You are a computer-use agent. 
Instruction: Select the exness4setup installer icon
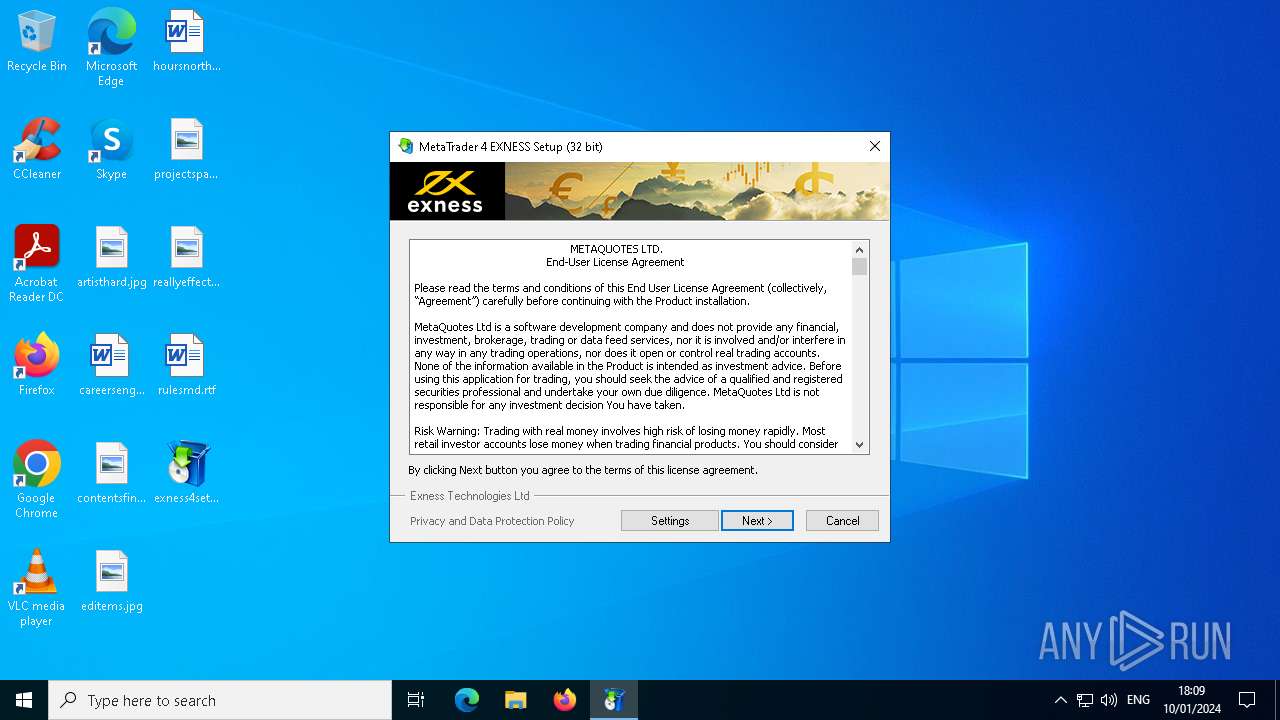[x=186, y=474]
